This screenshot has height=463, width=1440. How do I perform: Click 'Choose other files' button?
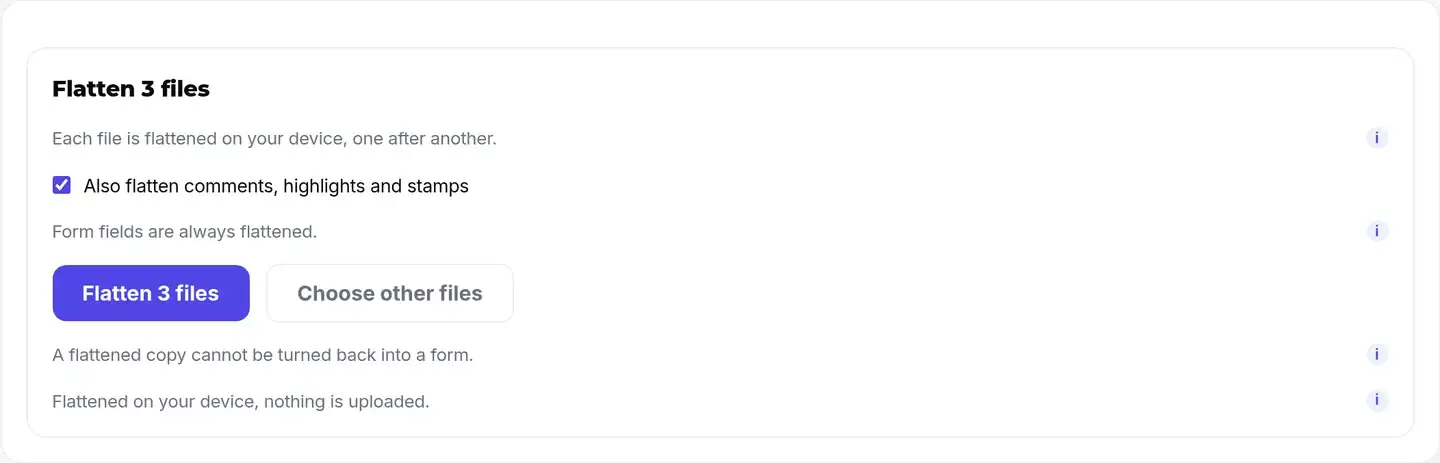(x=390, y=293)
